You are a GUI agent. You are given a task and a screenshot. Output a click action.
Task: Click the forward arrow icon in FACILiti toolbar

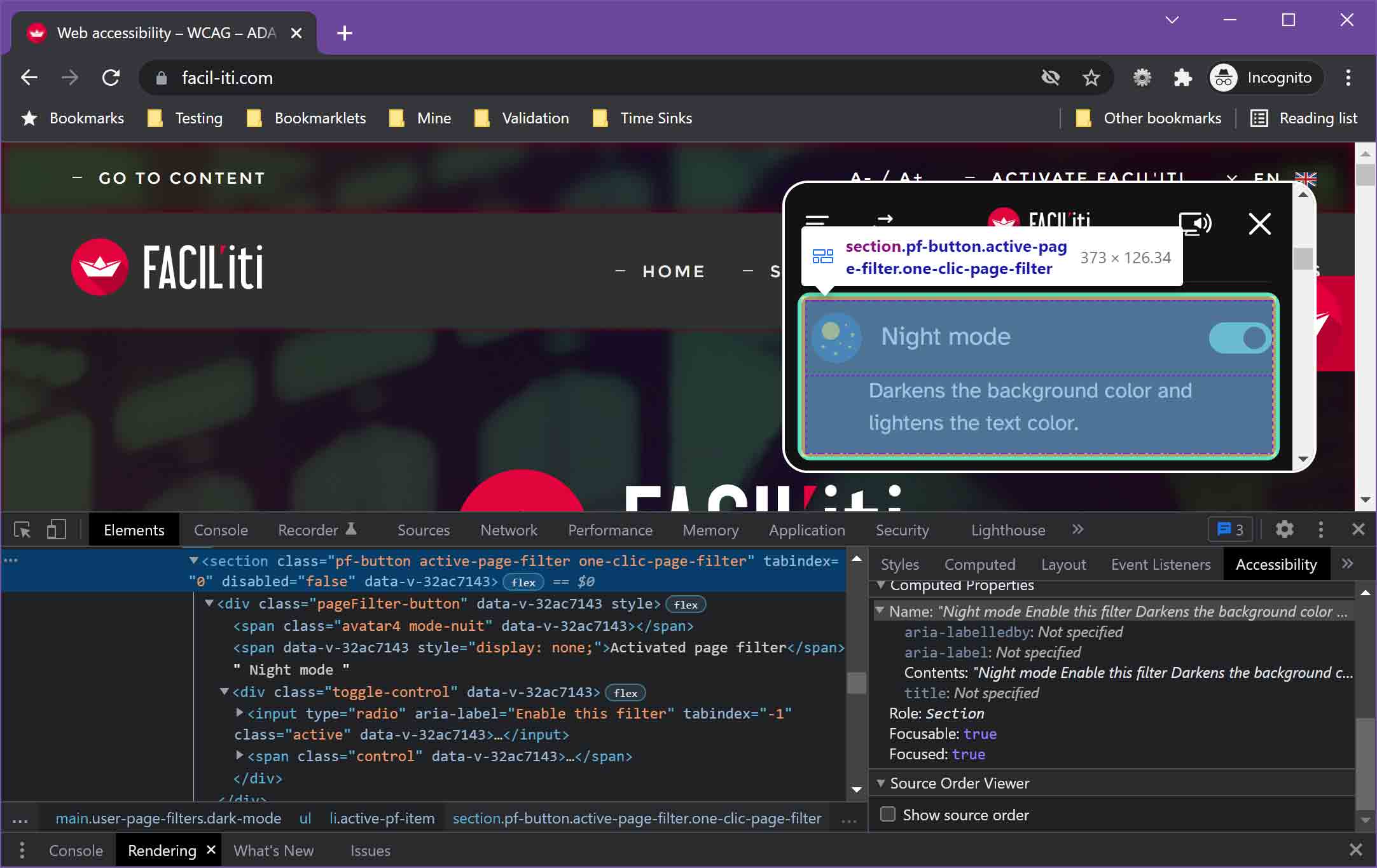point(882,221)
